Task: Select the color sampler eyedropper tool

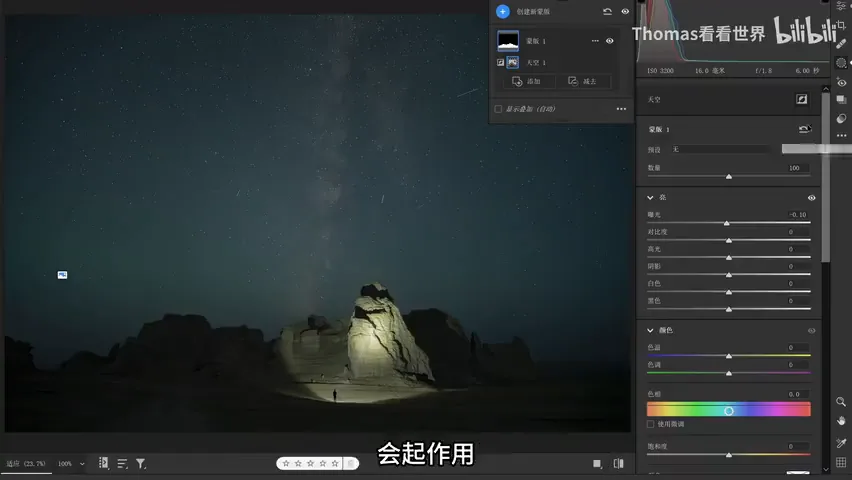Action: click(x=841, y=444)
